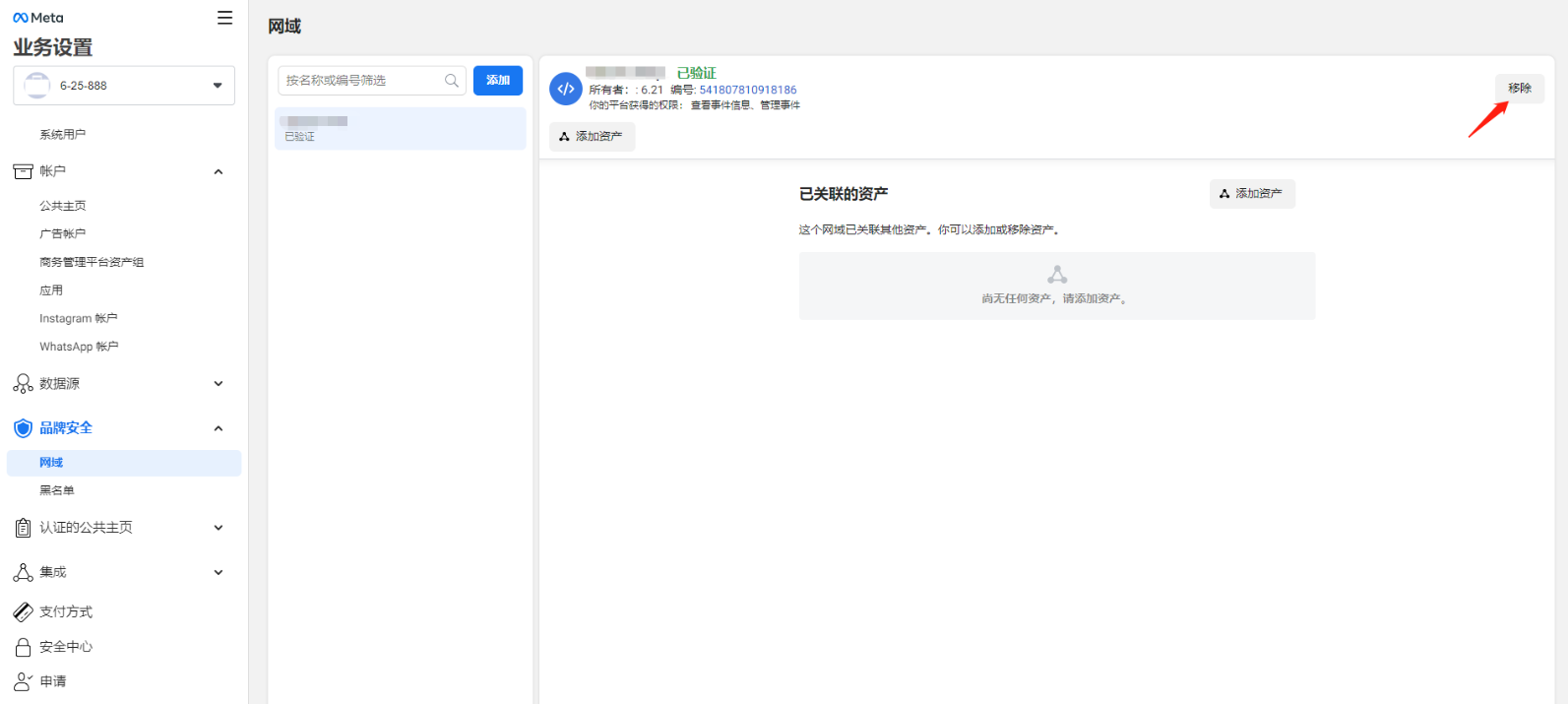Open WhatsApp 帐户 in the sidebar
The image size is (1568, 704).
click(x=79, y=347)
